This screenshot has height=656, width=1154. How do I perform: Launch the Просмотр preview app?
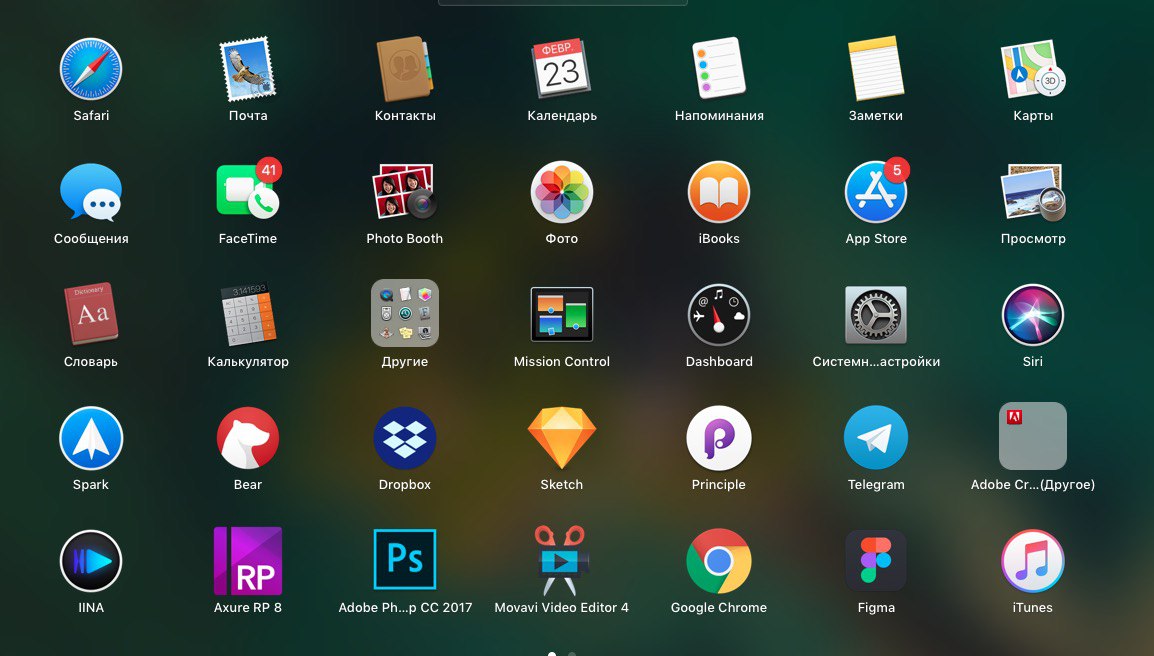click(x=1033, y=192)
